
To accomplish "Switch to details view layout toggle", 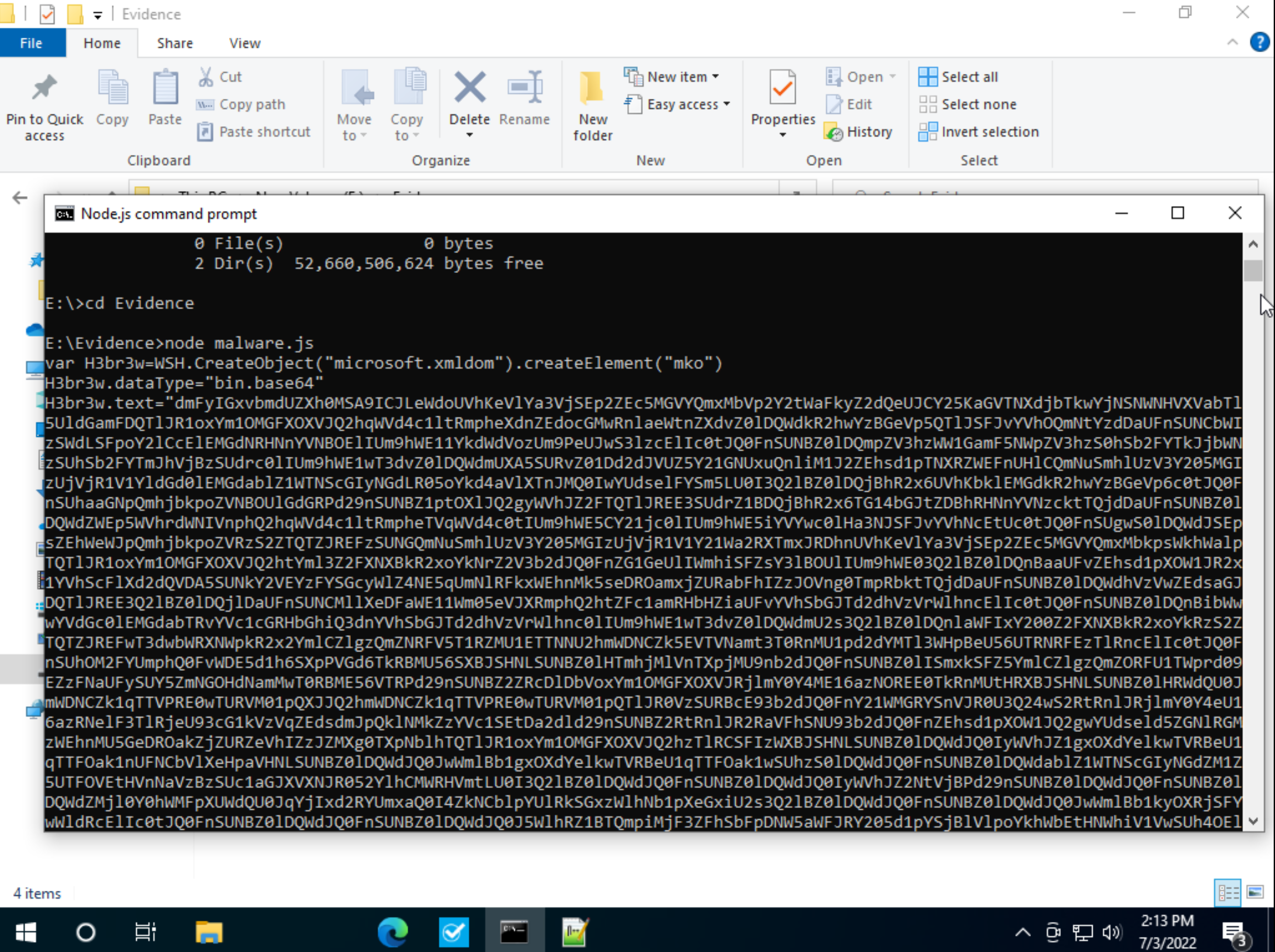I will pos(1227,893).
